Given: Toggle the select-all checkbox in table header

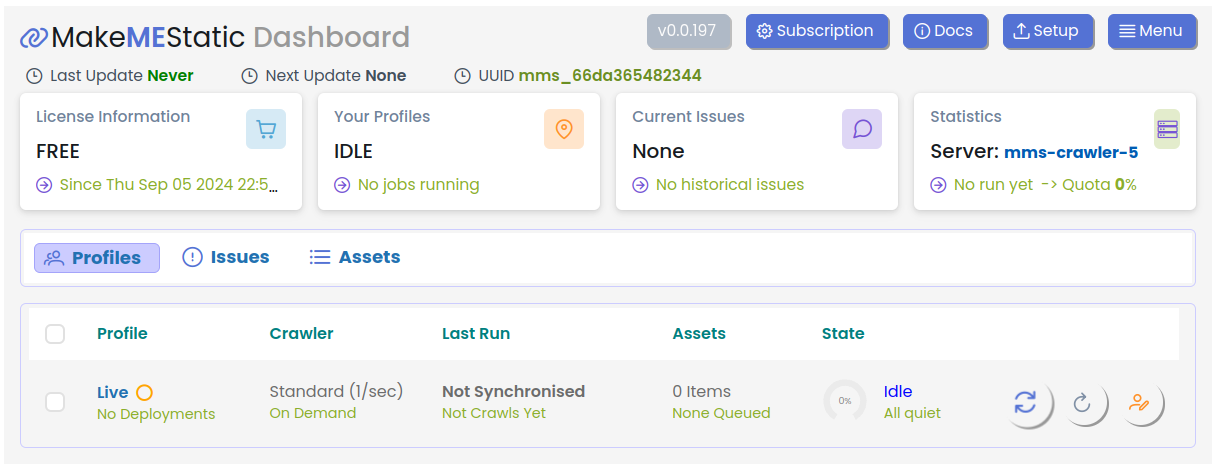Looking at the screenshot, I should click(x=55, y=334).
